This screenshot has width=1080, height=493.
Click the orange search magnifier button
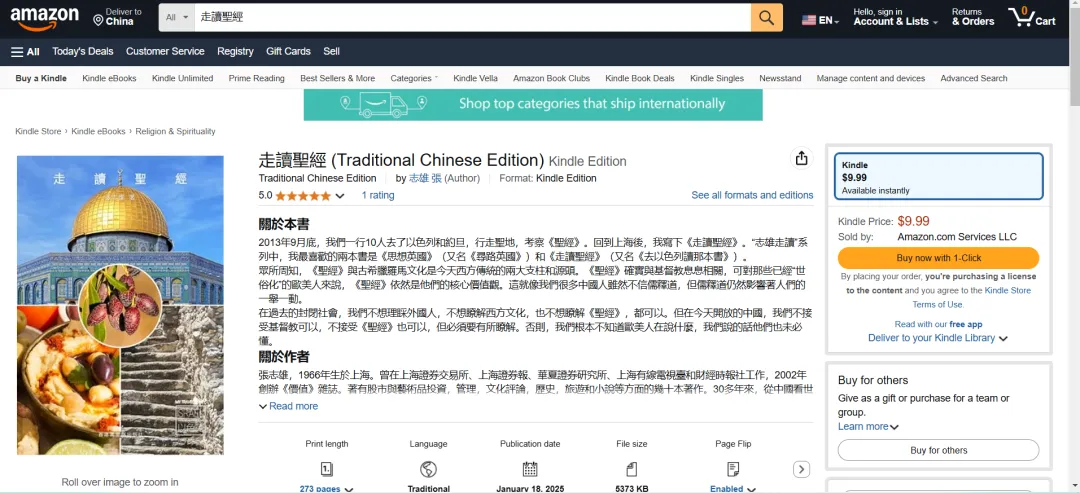pos(767,17)
